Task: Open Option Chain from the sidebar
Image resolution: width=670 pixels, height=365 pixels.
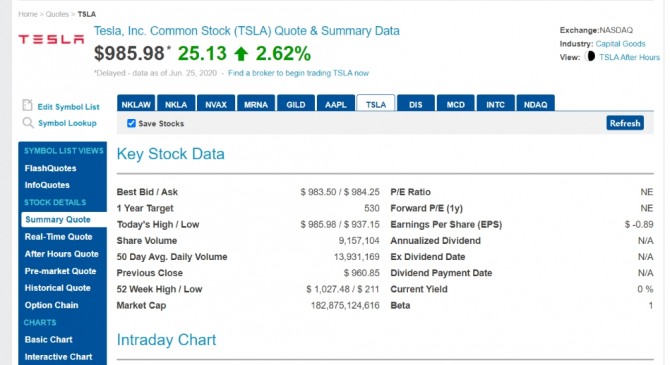Action: coord(51,305)
